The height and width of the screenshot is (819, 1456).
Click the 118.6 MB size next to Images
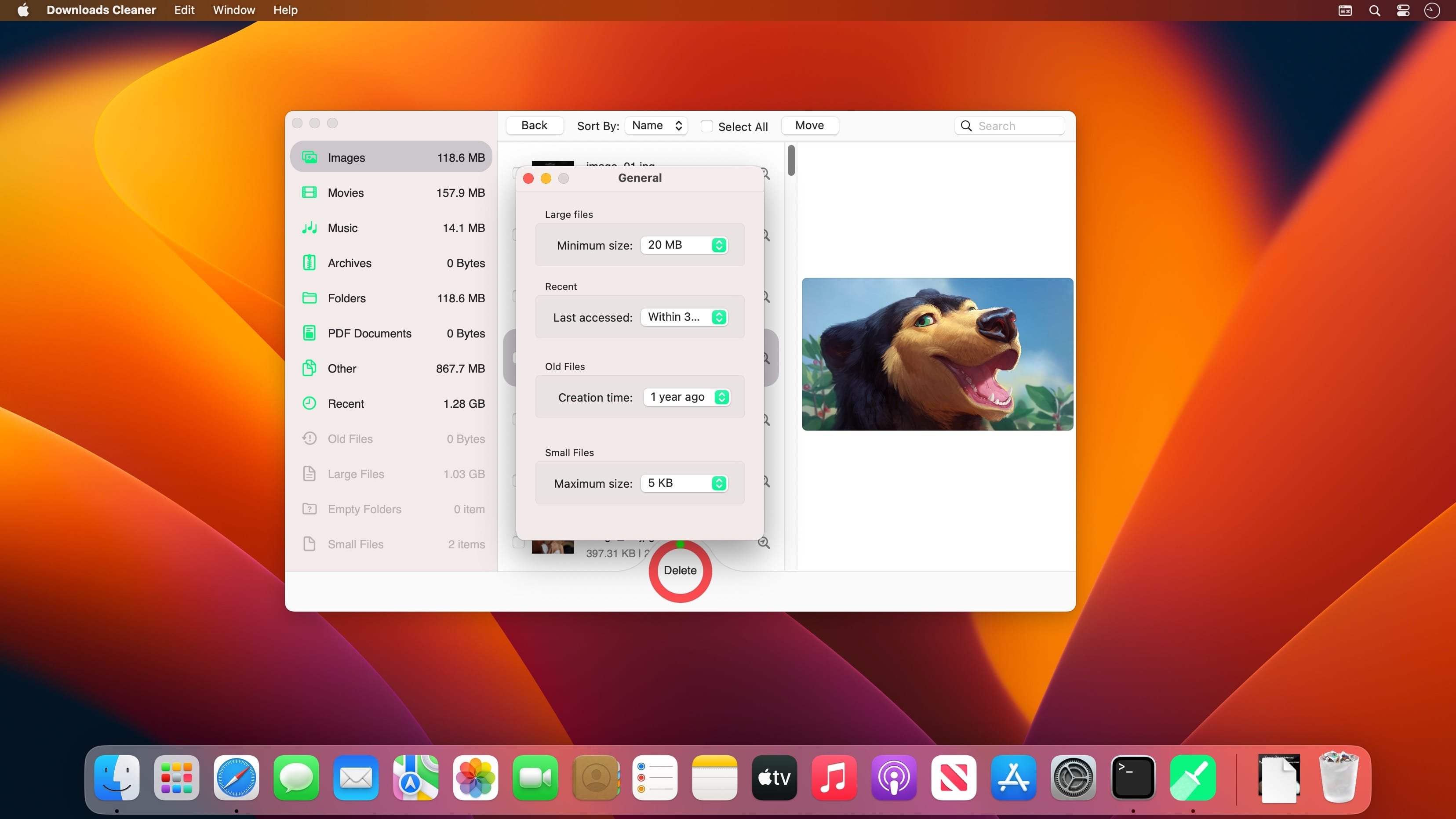461,158
